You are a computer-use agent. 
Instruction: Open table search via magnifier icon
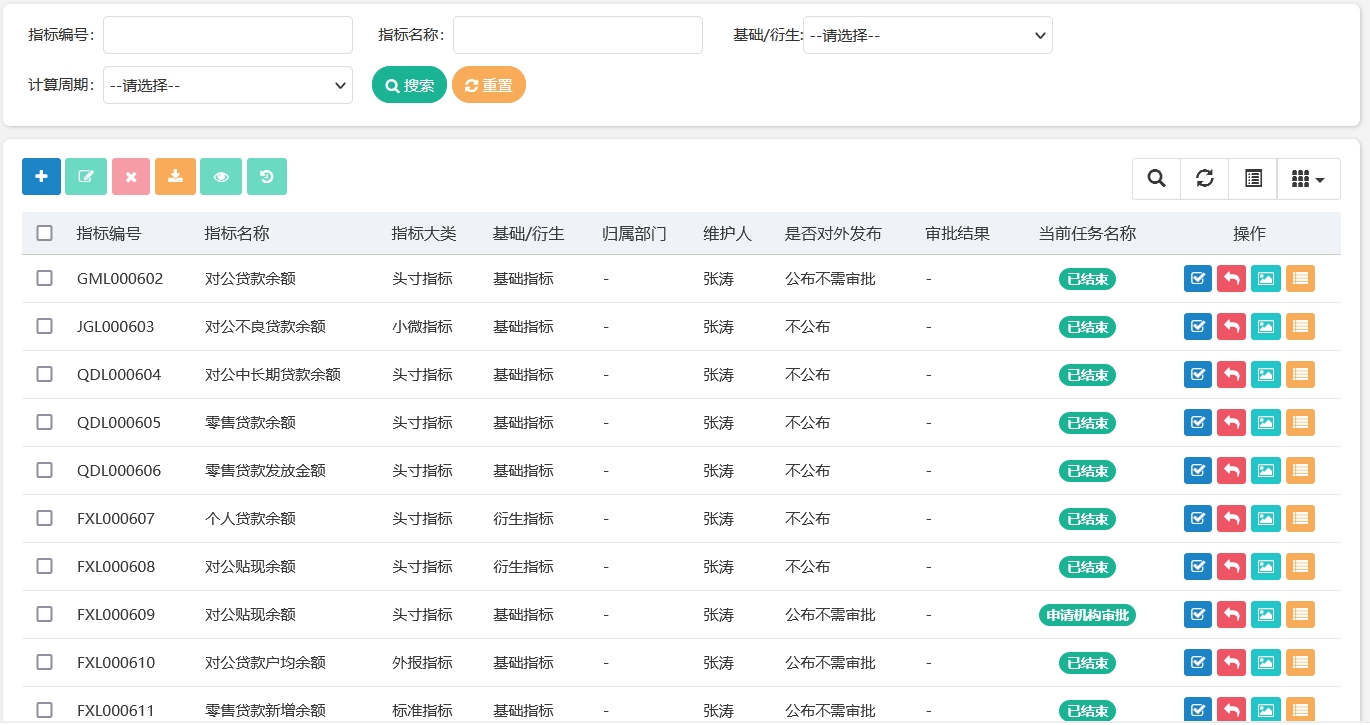click(x=1156, y=179)
